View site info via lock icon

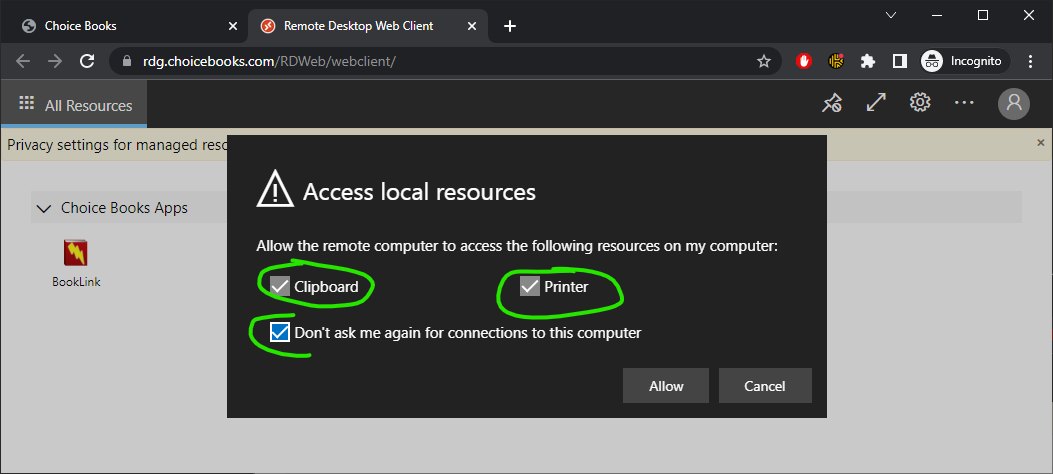click(x=127, y=61)
